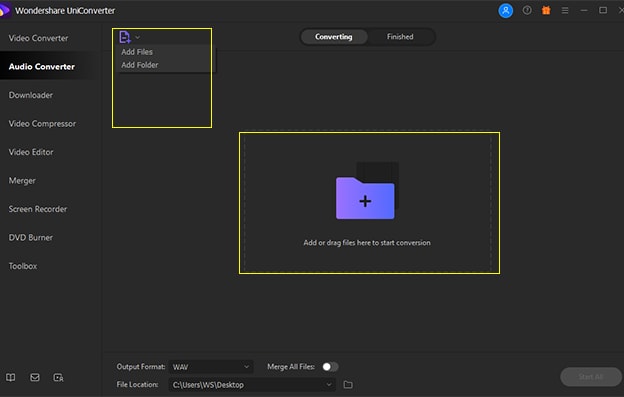Open the File Location path dropdown
The image size is (624, 397).
coord(252,385)
